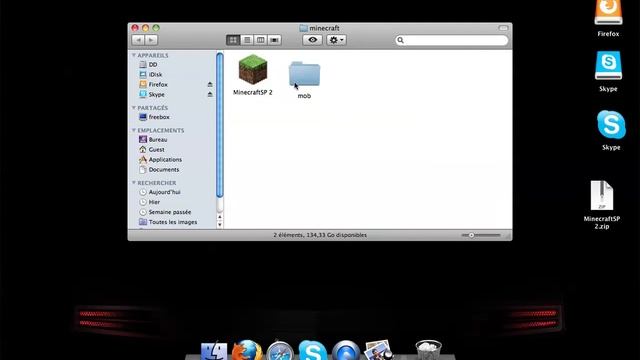Click the sidebar vertical scrollbar
This screenshot has height=360, width=640.
(220, 124)
